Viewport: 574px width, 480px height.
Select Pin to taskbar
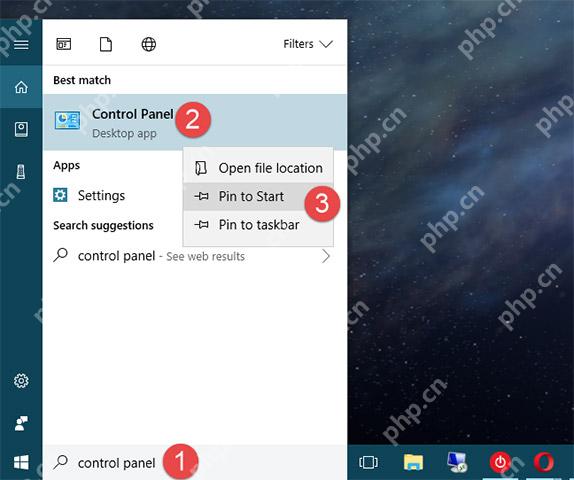pyautogui.click(x=258, y=224)
